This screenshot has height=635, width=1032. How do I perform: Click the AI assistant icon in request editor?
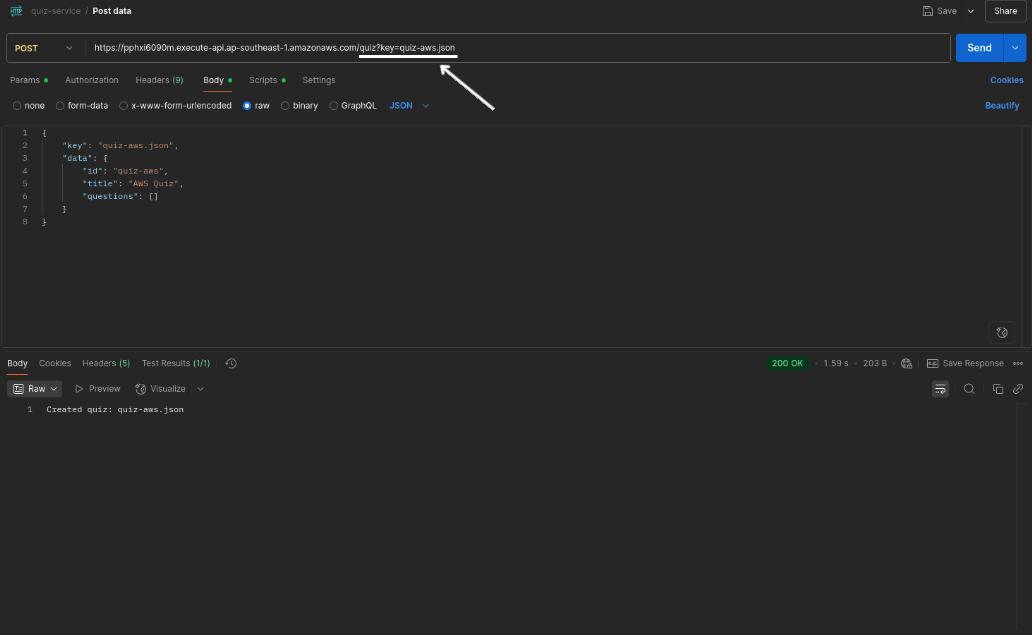point(1002,332)
